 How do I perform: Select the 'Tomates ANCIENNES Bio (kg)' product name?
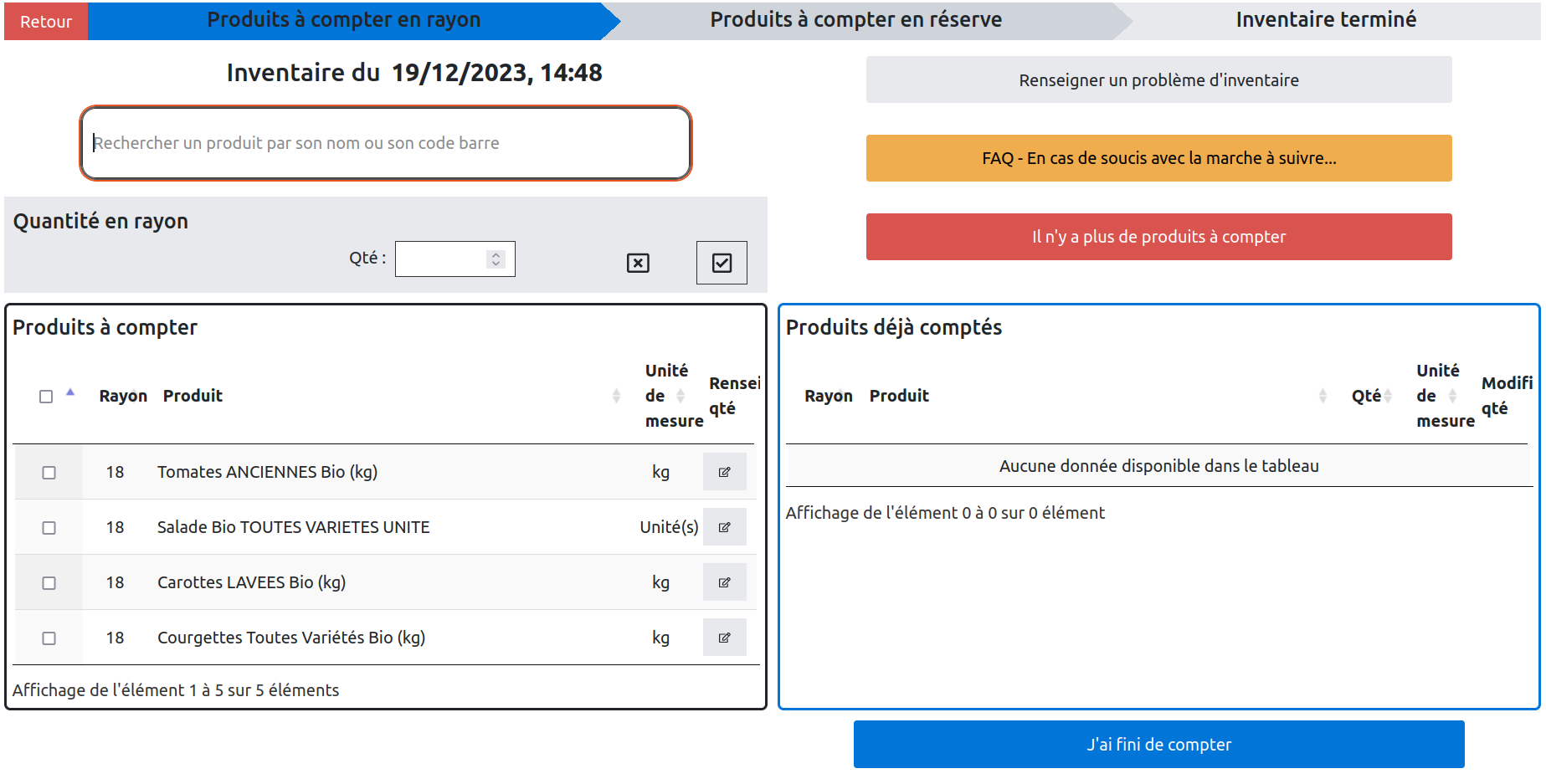[x=267, y=472]
